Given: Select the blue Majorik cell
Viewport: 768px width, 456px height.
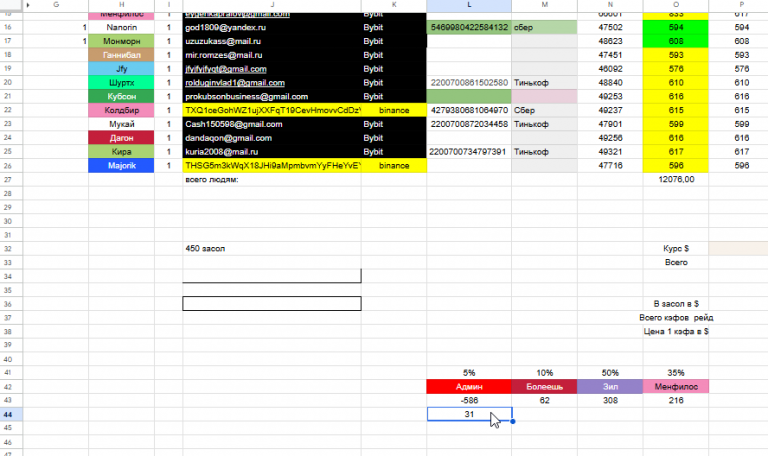Looking at the screenshot, I should (x=121, y=166).
